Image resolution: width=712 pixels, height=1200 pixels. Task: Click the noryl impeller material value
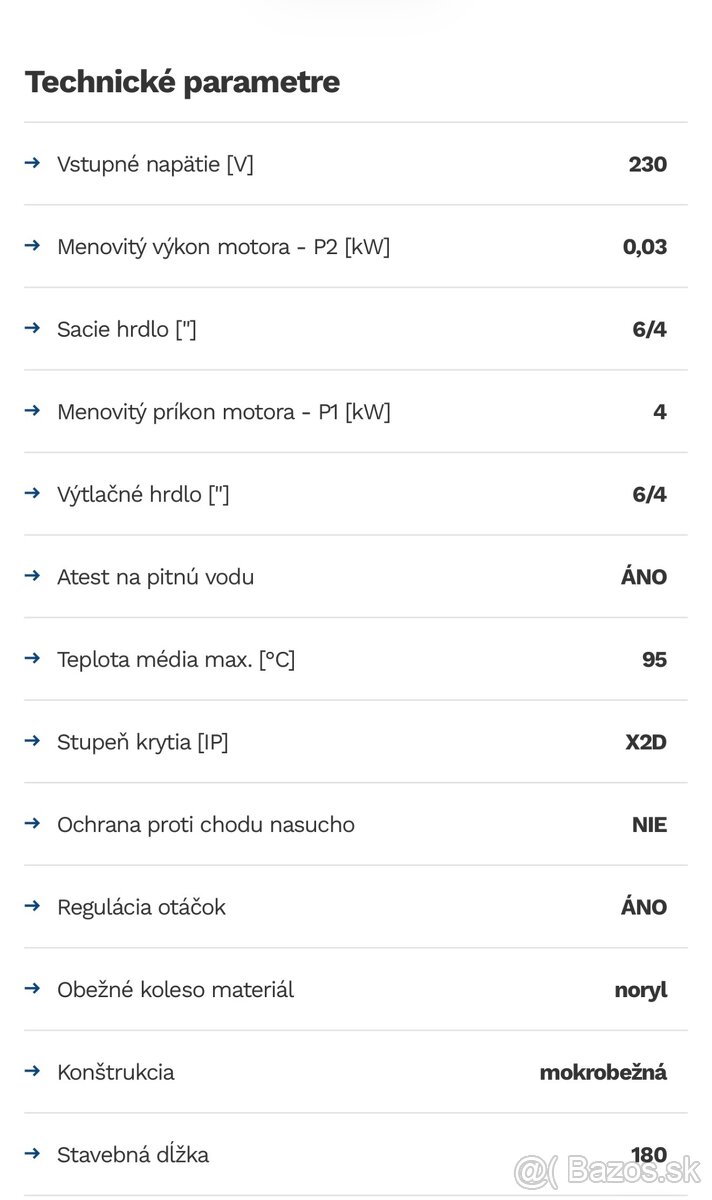coord(641,990)
